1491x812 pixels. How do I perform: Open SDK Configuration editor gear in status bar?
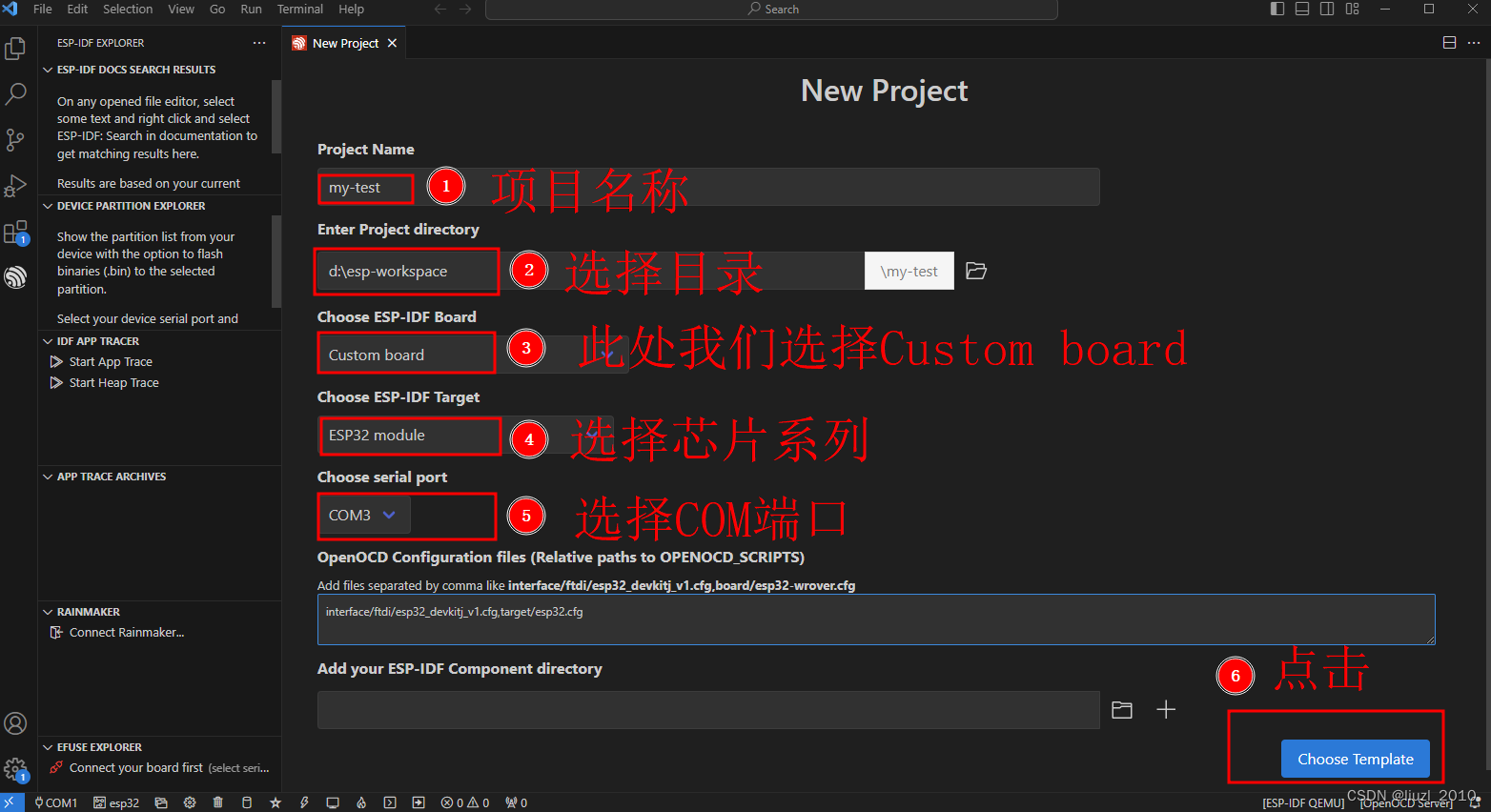coord(190,802)
